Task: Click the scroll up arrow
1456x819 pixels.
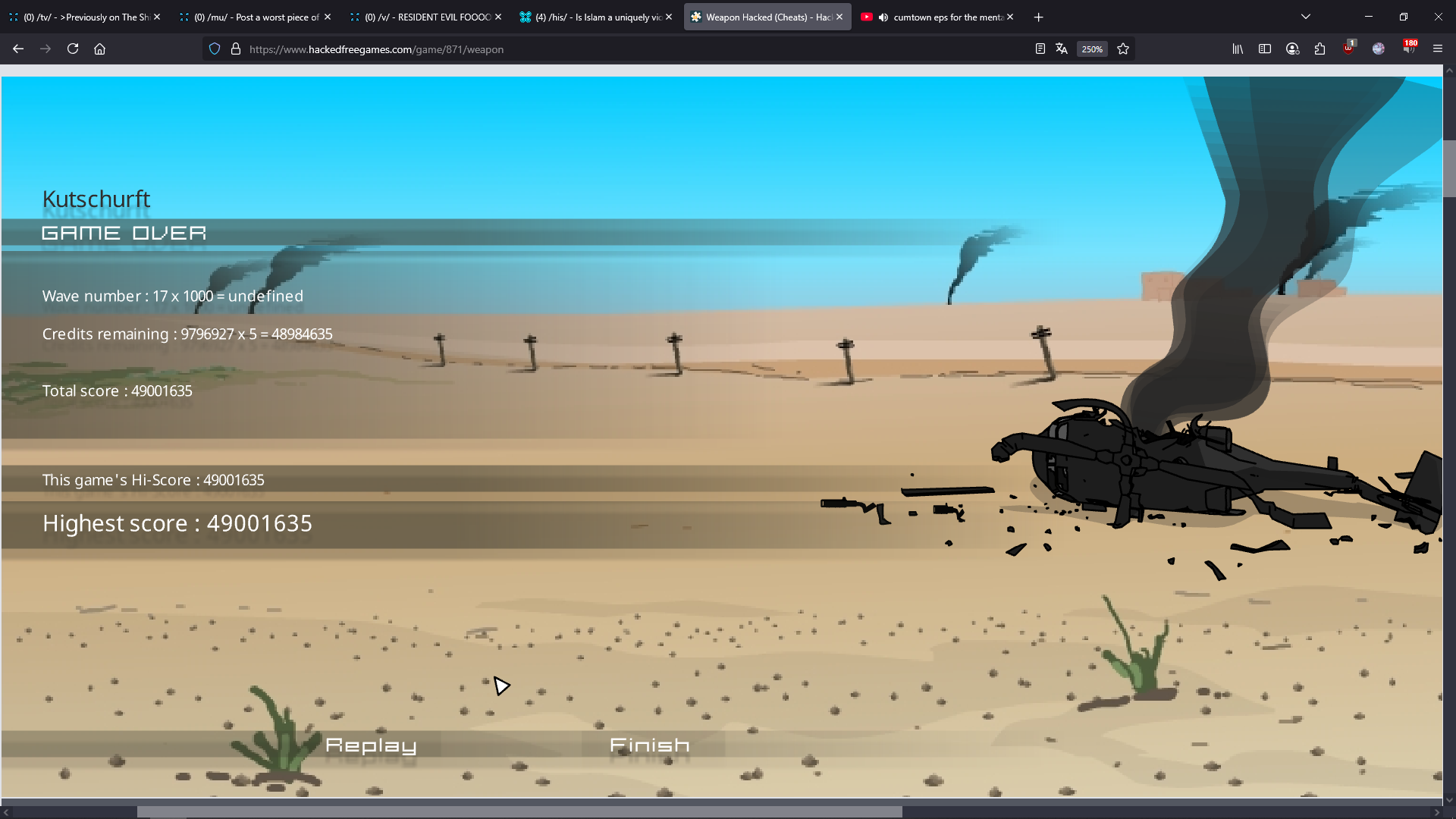Action: [x=1449, y=70]
